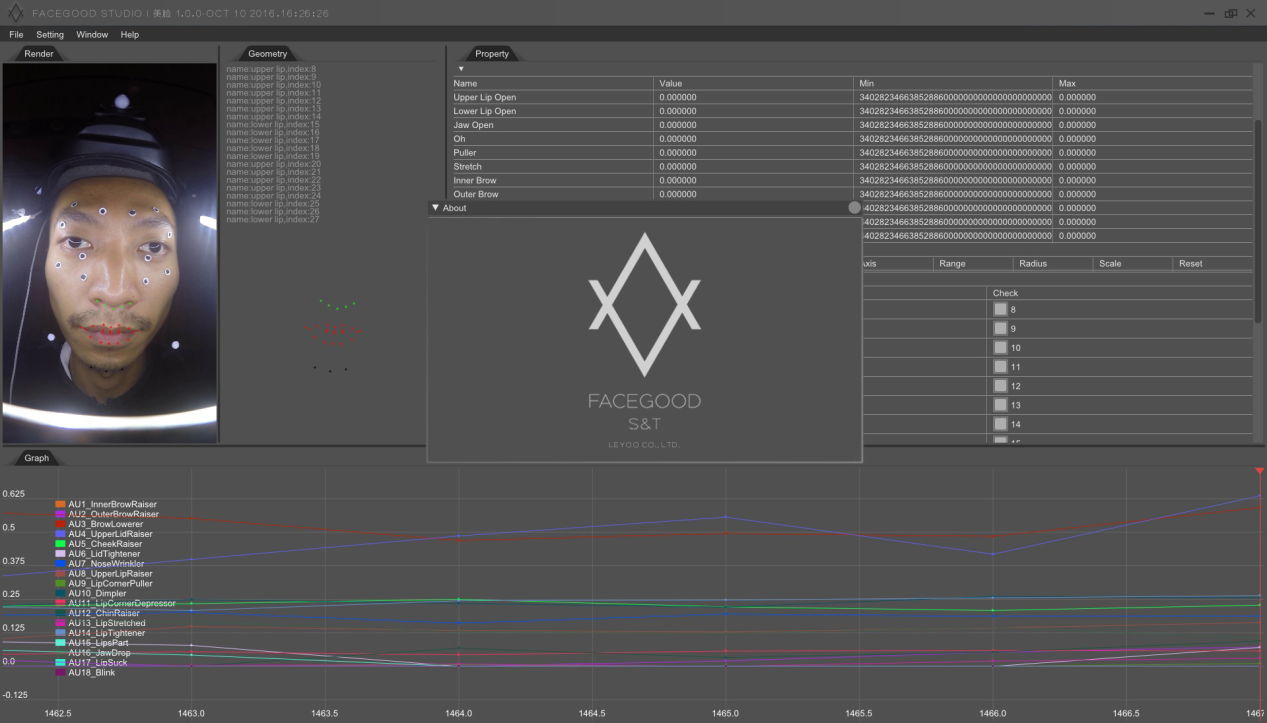Click the FACEGOOD logo in title bar

[x=15, y=13]
